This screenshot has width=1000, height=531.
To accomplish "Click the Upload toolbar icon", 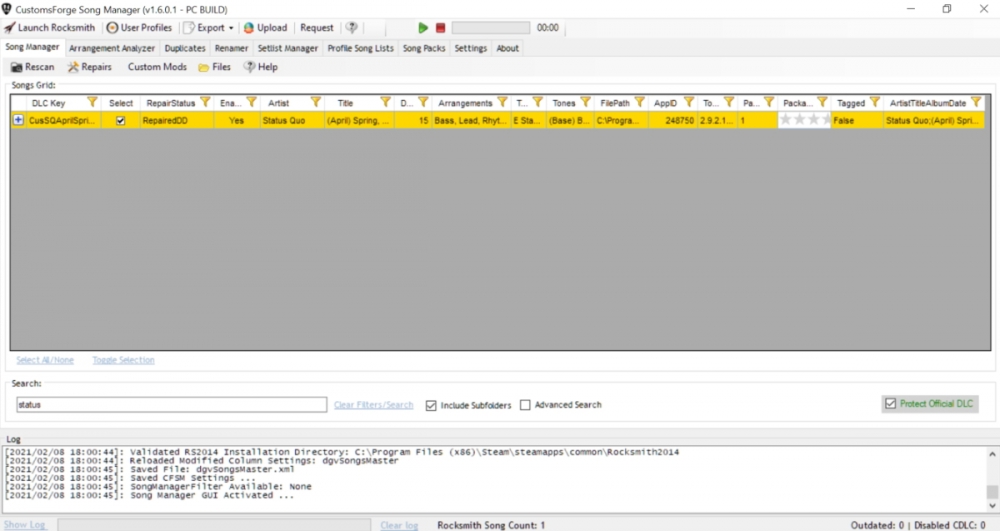I will click(249, 28).
